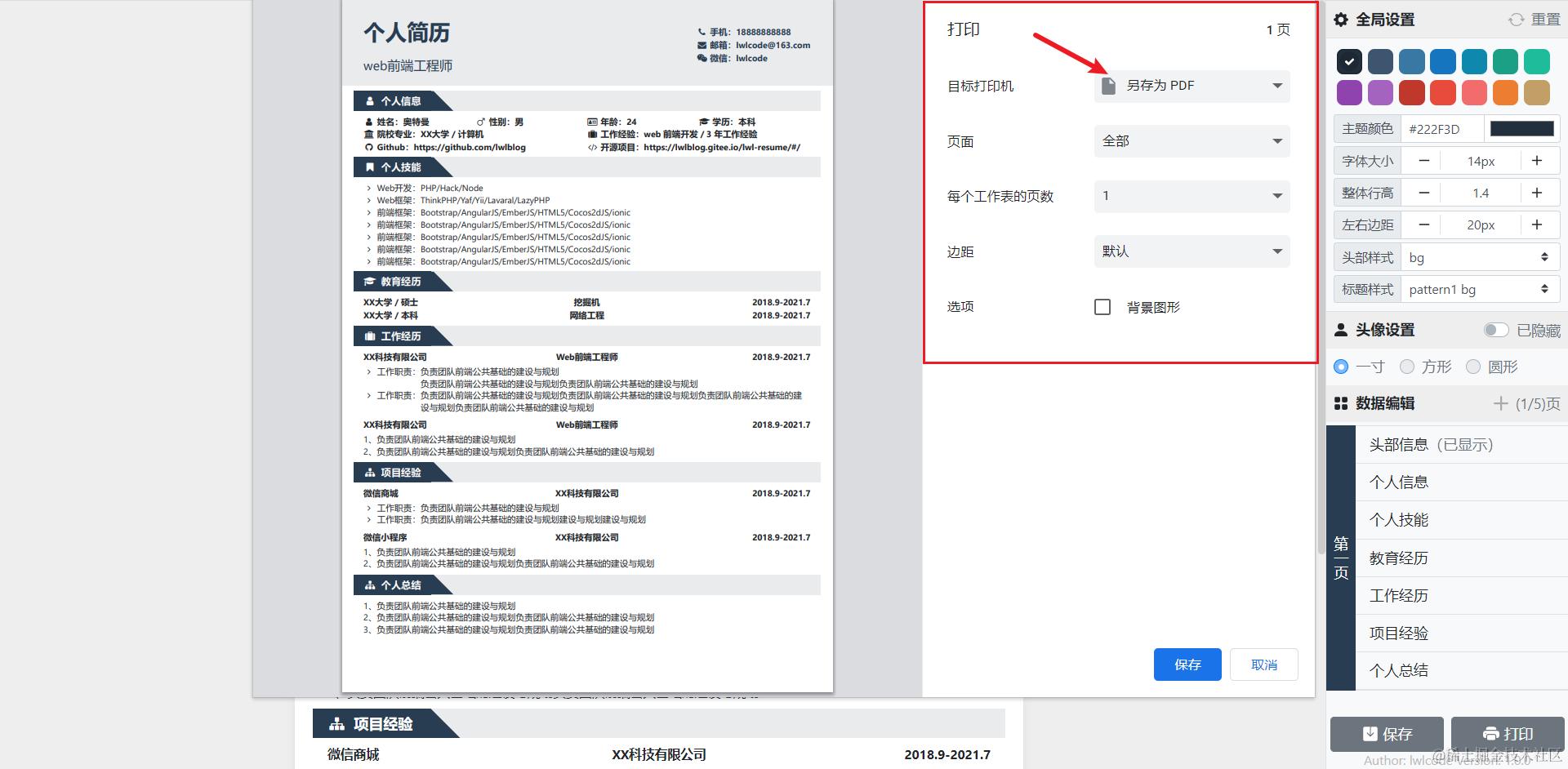
Task: Select 教育经历 in data edit list
Action: (x=1462, y=558)
